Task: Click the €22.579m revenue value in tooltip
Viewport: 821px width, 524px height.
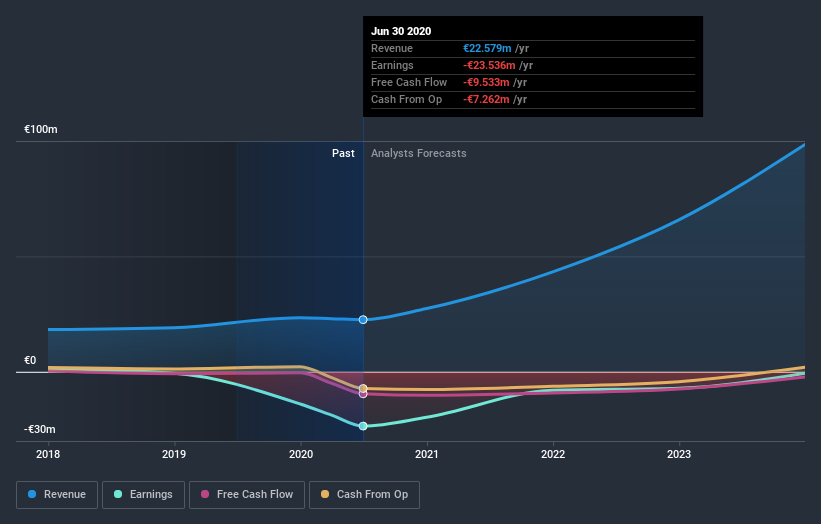Action: tap(487, 48)
